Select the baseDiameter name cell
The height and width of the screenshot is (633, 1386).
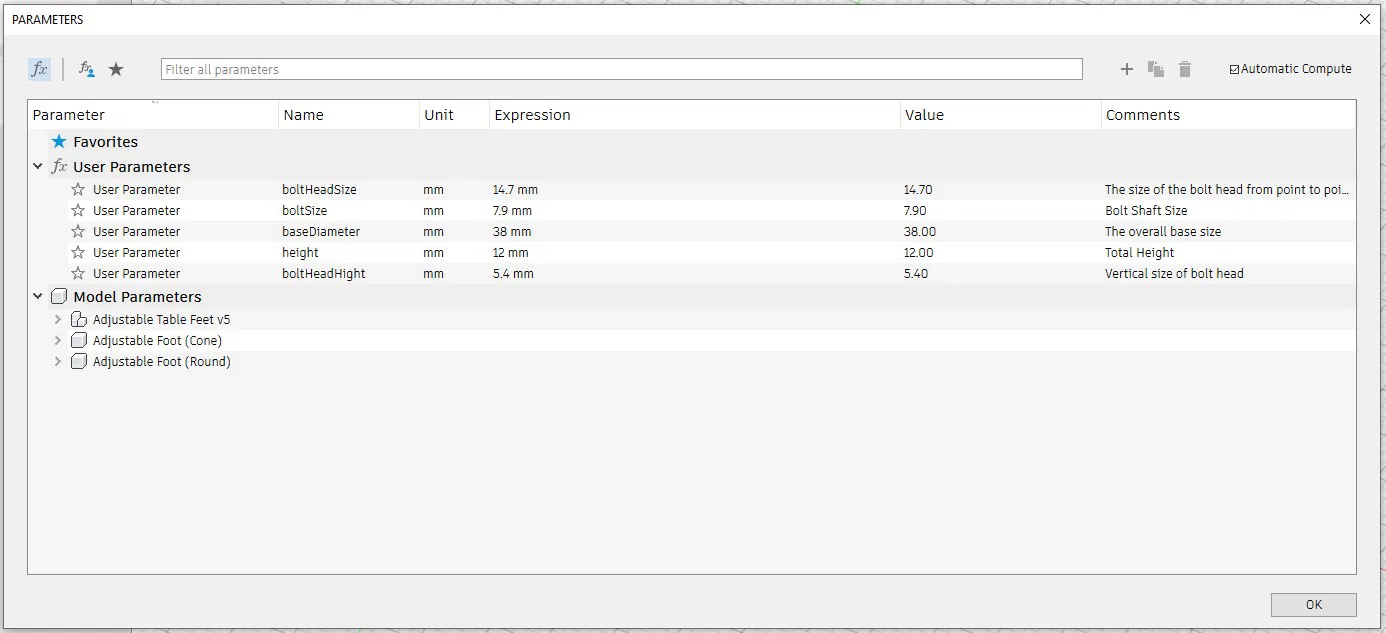coord(321,231)
